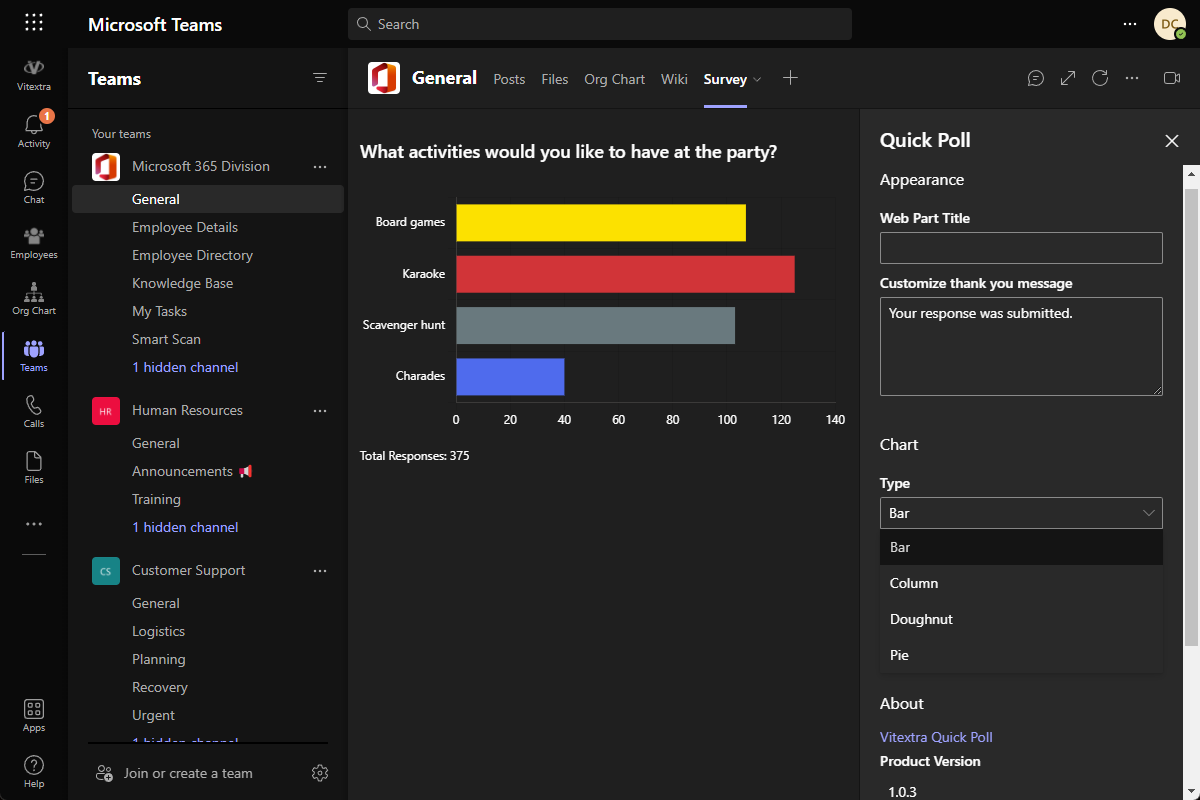1200x800 pixels.
Task: Click the filter teams icon
Action: tap(320, 78)
